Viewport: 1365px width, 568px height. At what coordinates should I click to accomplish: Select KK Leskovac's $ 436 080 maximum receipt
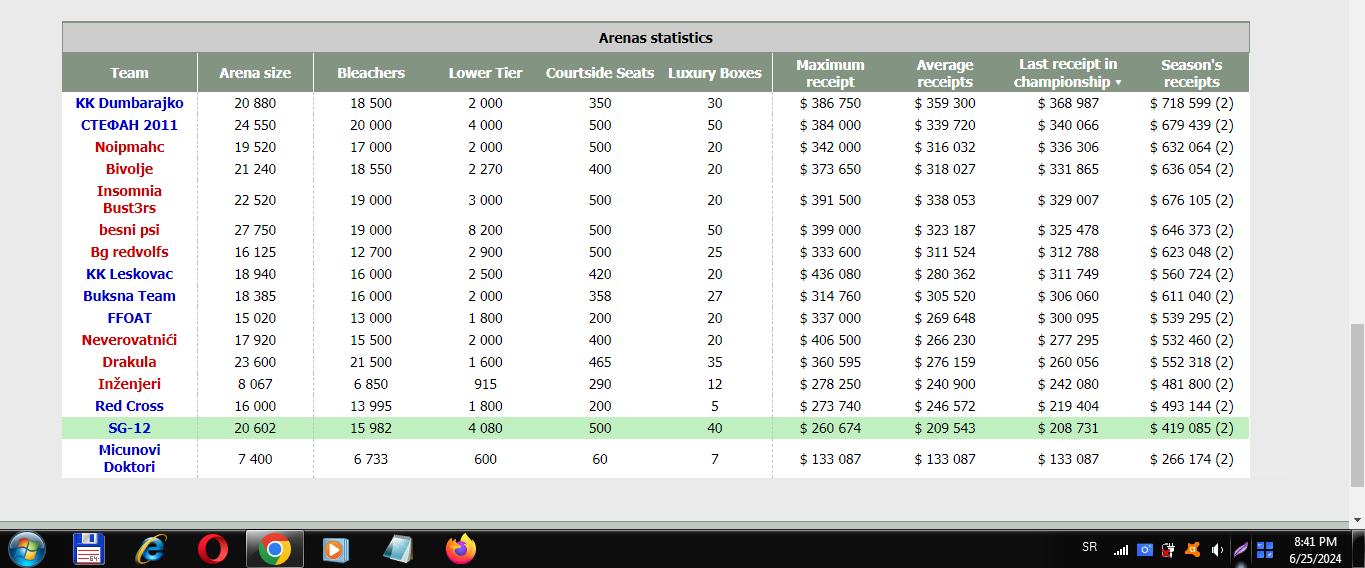point(830,274)
